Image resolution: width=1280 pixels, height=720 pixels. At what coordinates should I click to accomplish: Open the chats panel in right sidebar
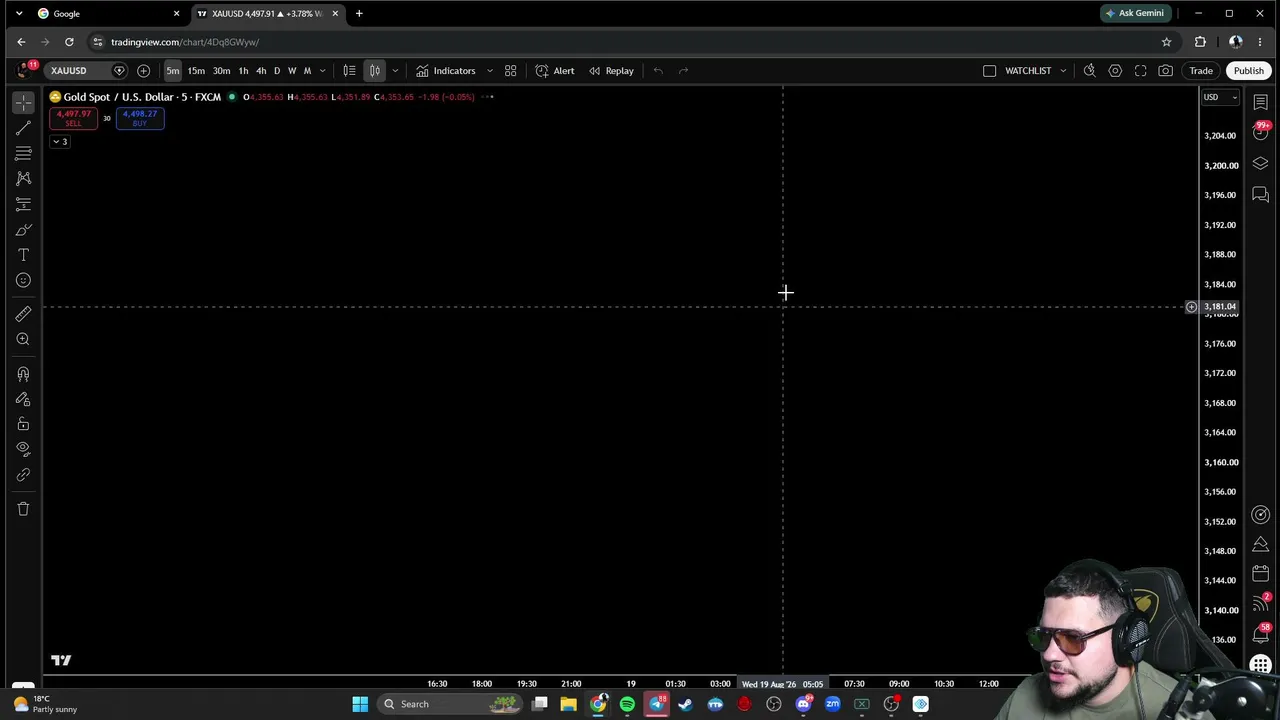coord(1260,195)
